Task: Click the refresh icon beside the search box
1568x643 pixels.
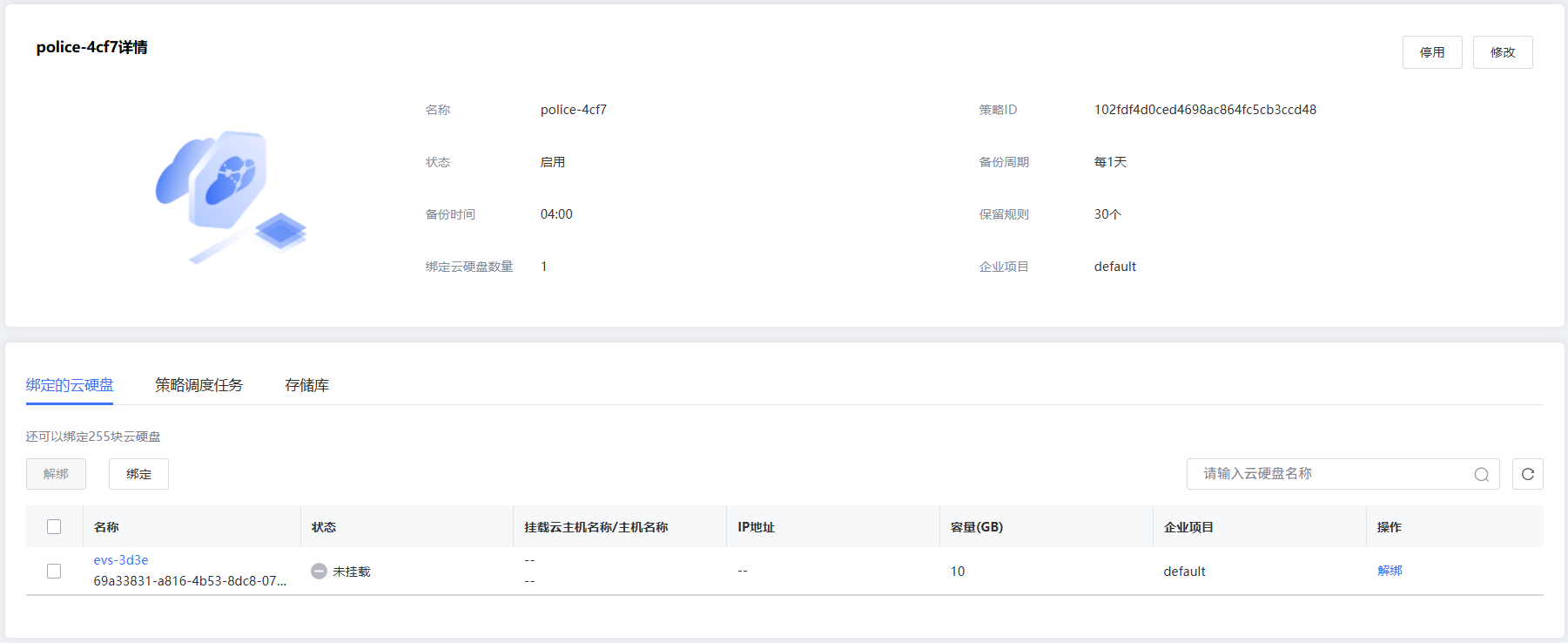Action: tap(1527, 474)
